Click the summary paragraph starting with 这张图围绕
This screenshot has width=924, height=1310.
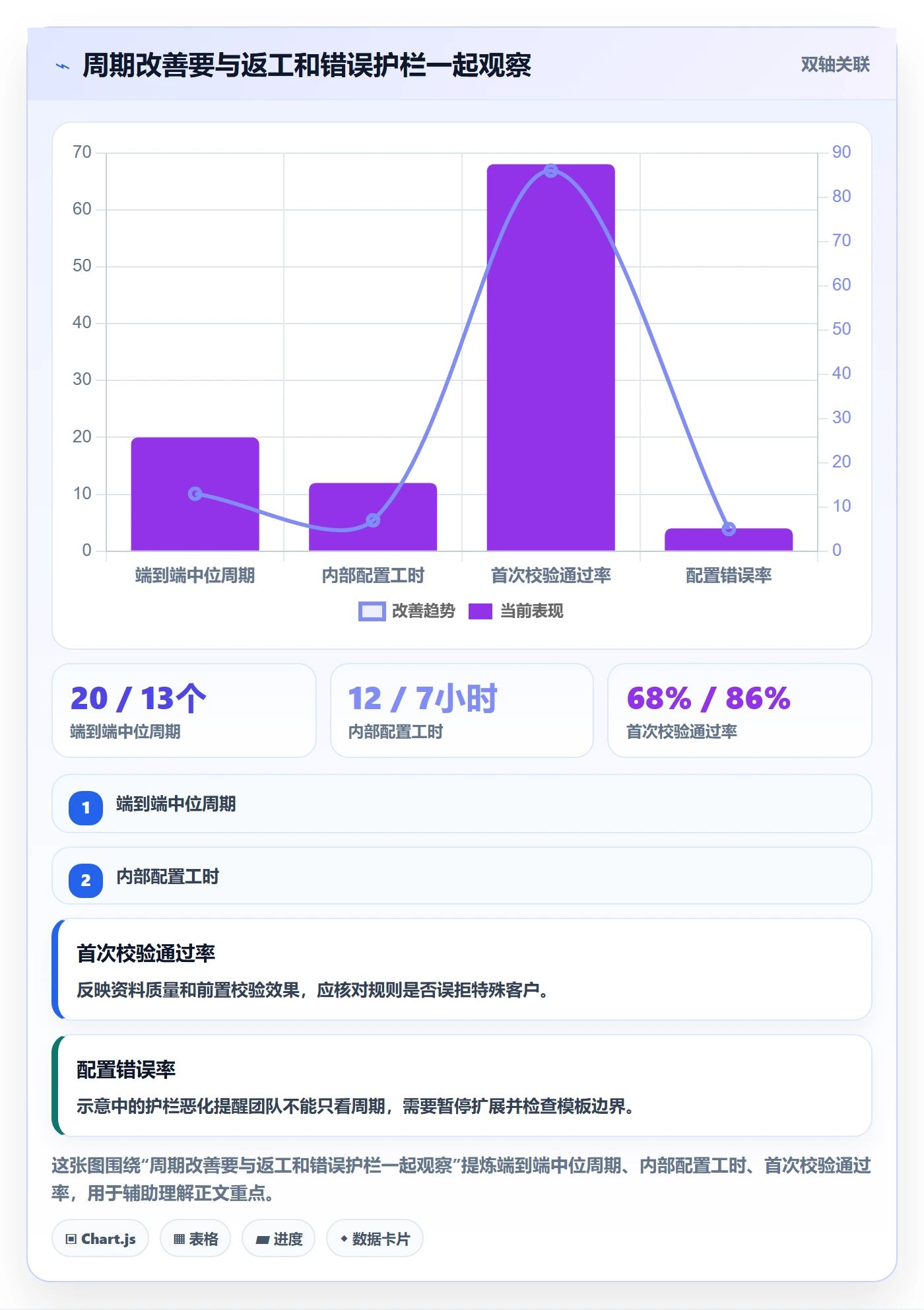[x=461, y=1179]
